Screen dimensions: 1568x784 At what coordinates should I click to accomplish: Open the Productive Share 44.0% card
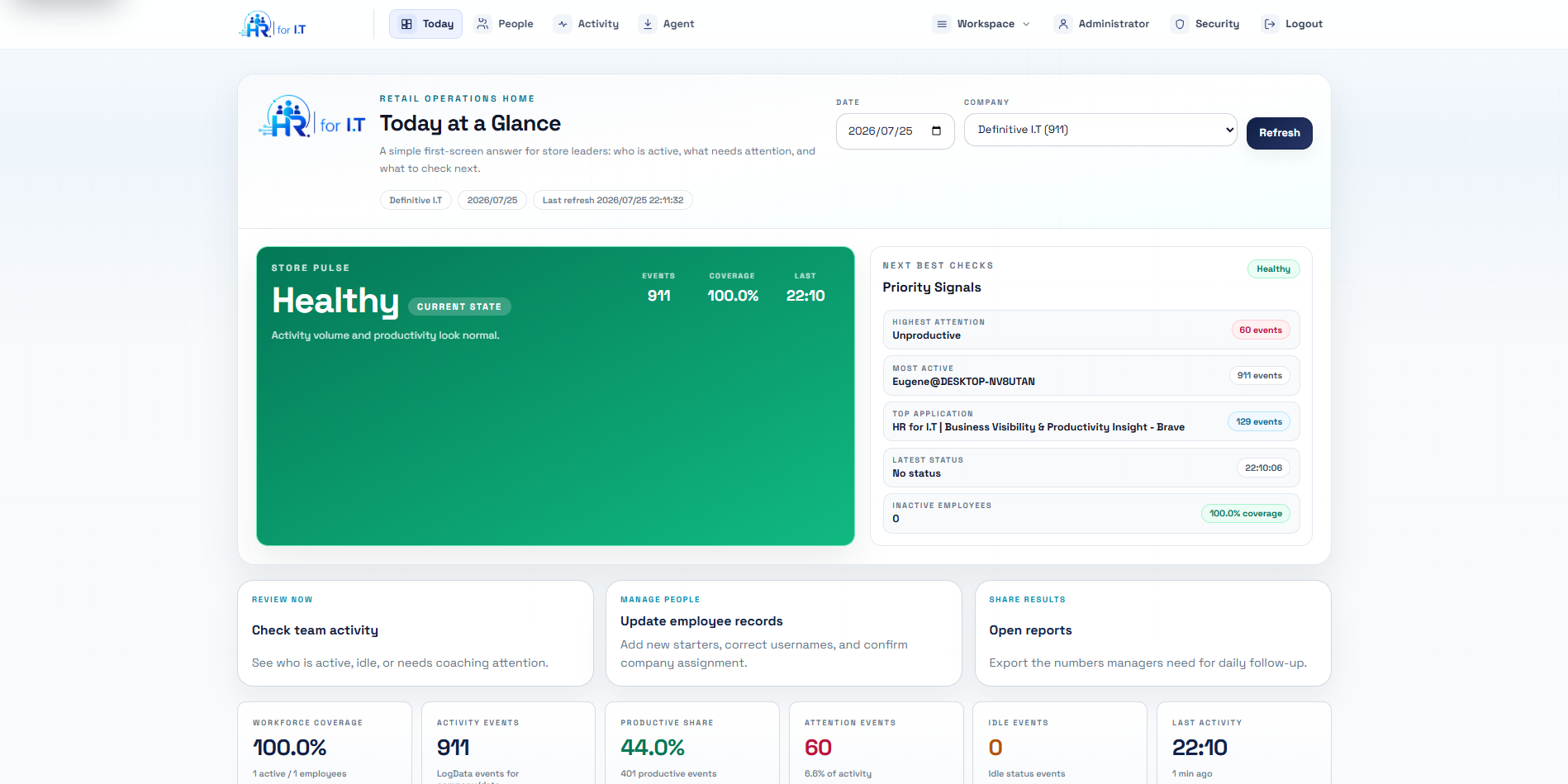(x=692, y=743)
